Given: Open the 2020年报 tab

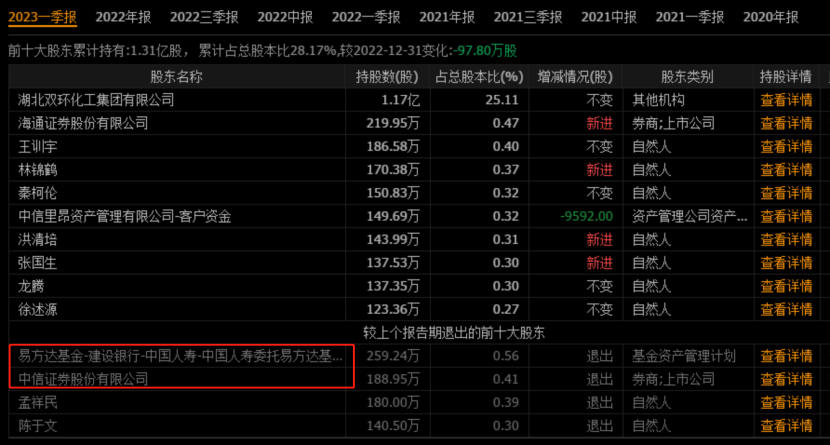Looking at the screenshot, I should pos(771,17).
